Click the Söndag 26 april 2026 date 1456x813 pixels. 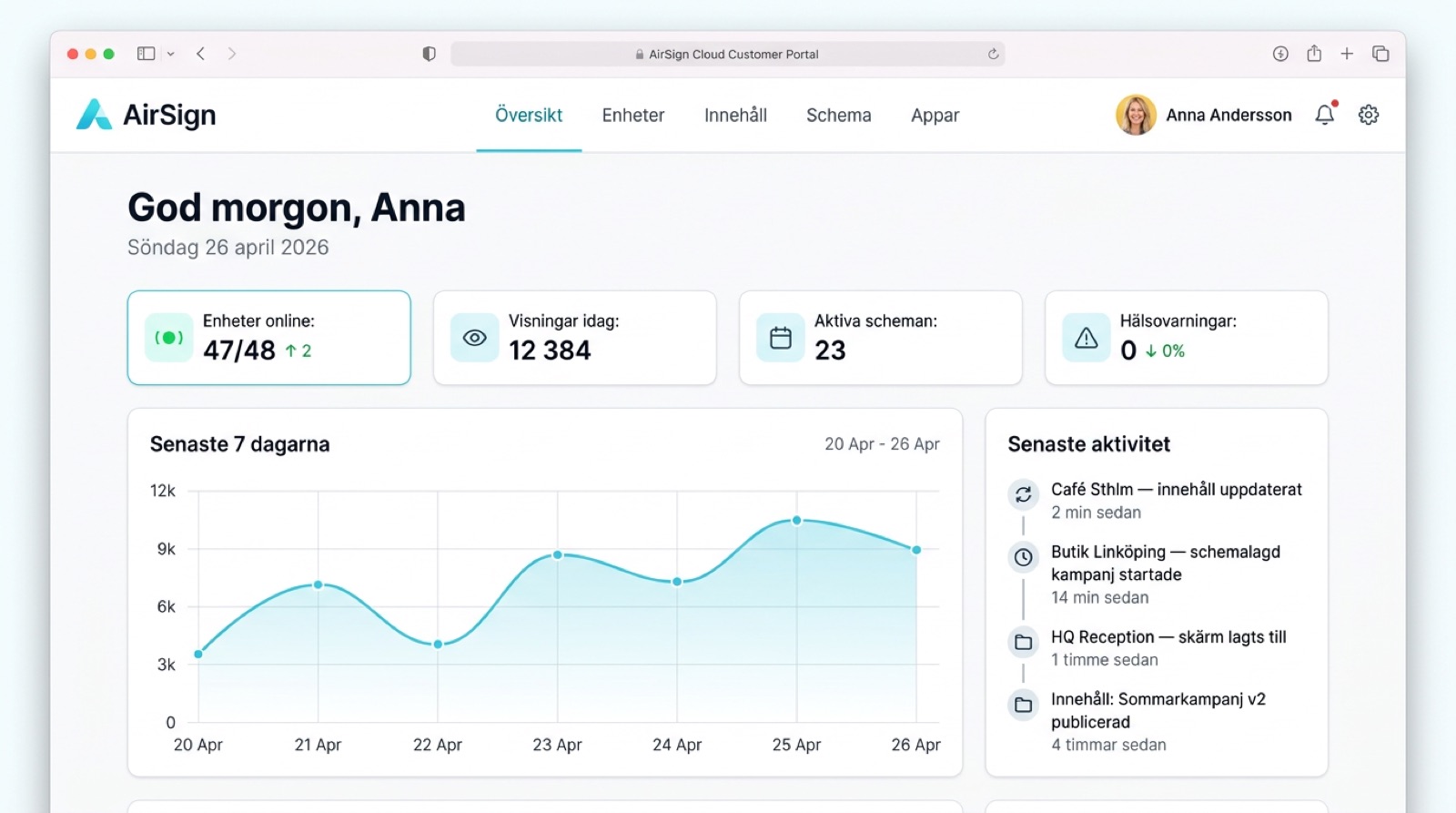tap(228, 248)
